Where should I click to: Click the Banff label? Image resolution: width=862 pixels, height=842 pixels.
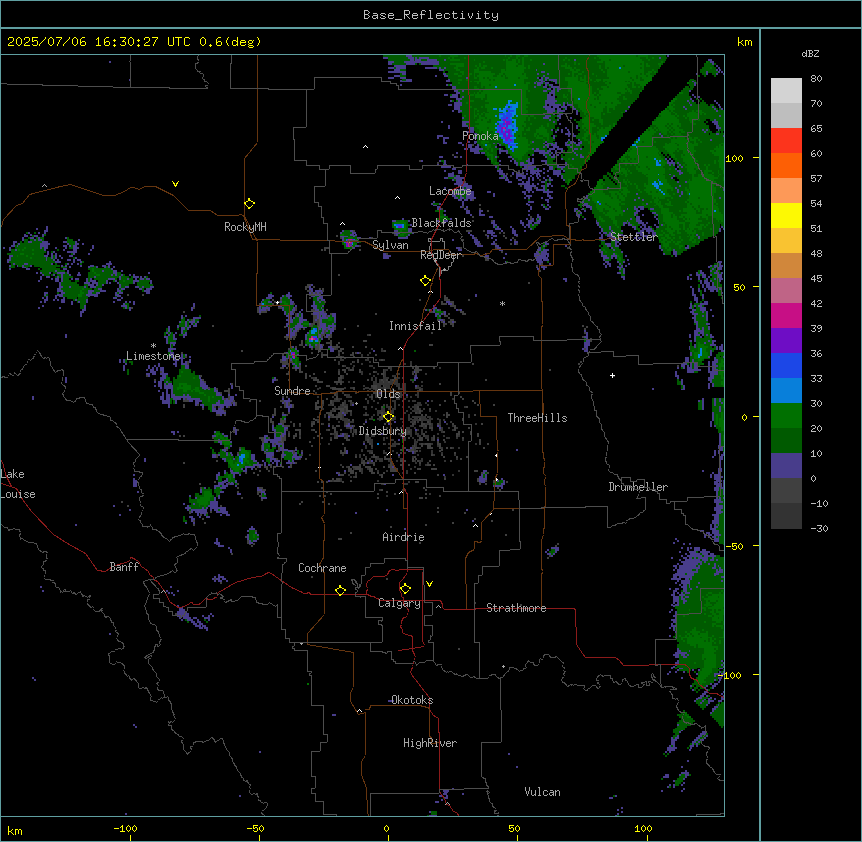124,567
